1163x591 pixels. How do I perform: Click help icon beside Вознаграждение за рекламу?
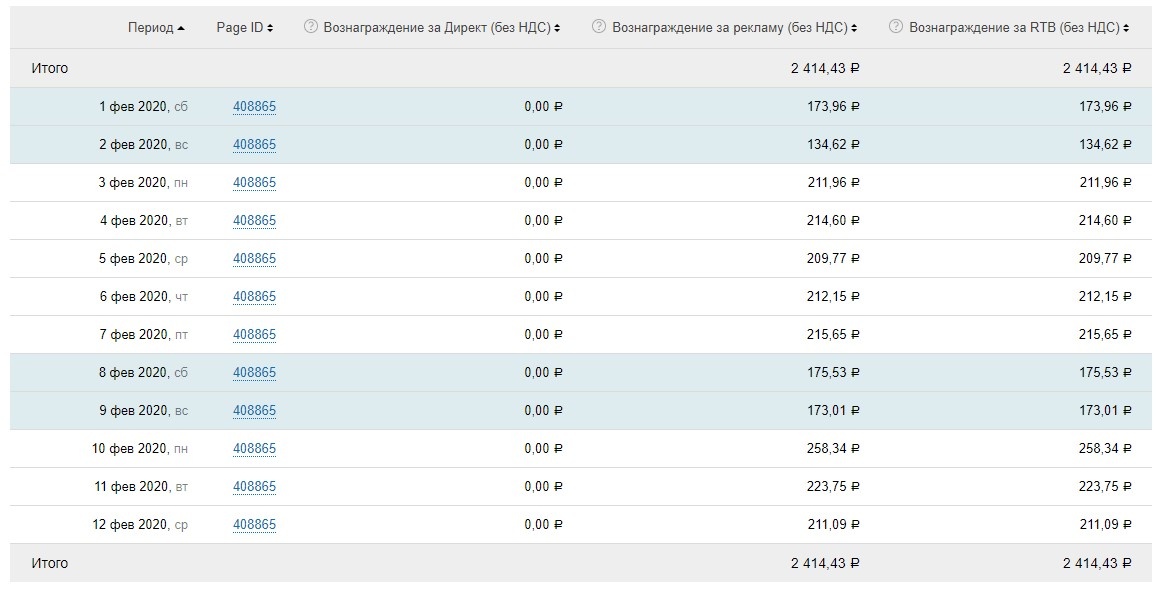pos(599,28)
